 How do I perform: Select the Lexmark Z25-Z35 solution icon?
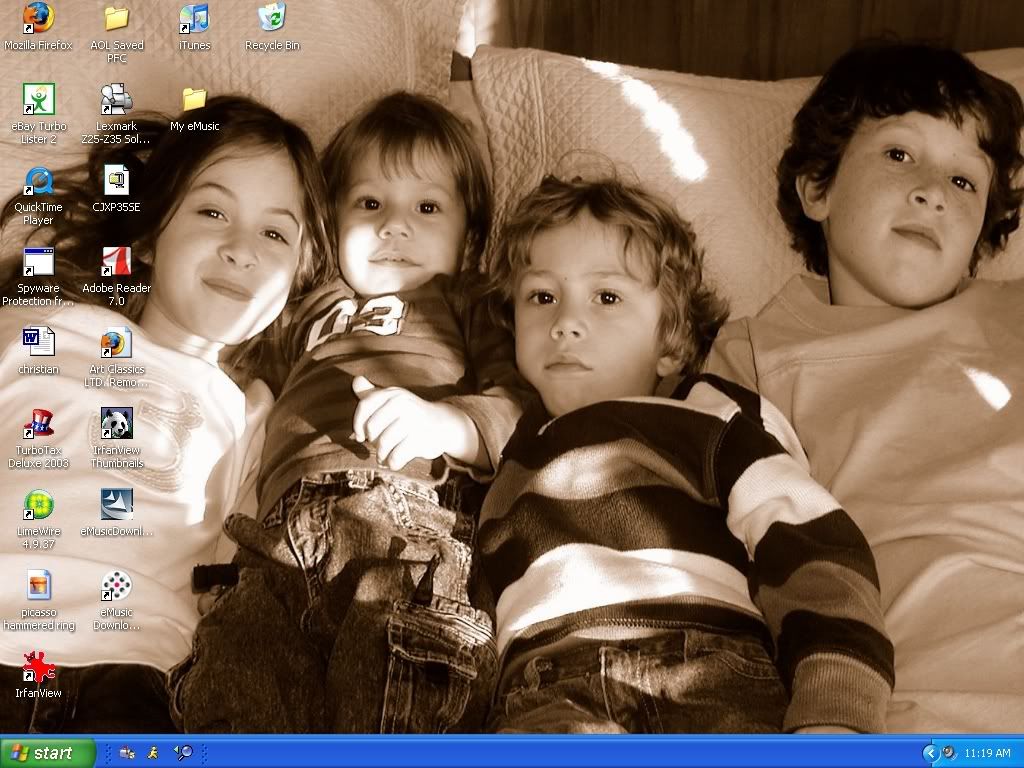[x=116, y=98]
